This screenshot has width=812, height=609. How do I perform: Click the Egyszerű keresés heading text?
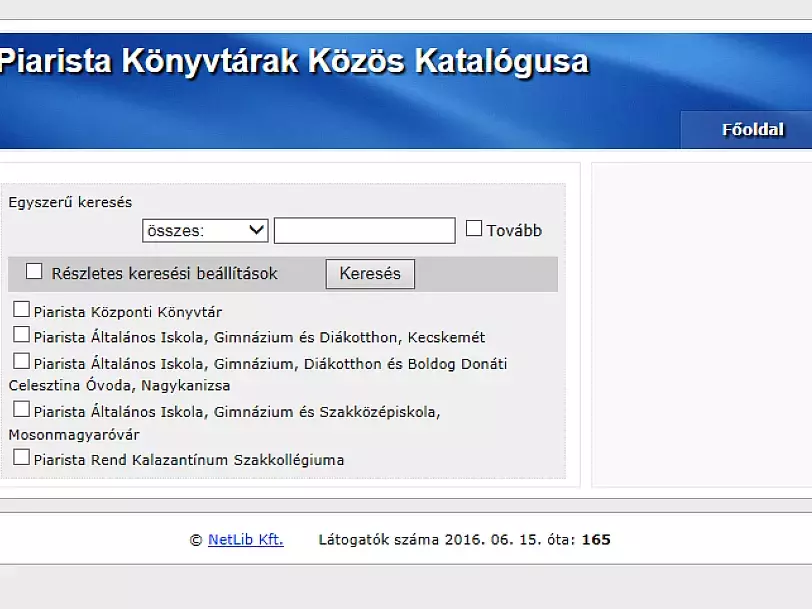click(70, 202)
